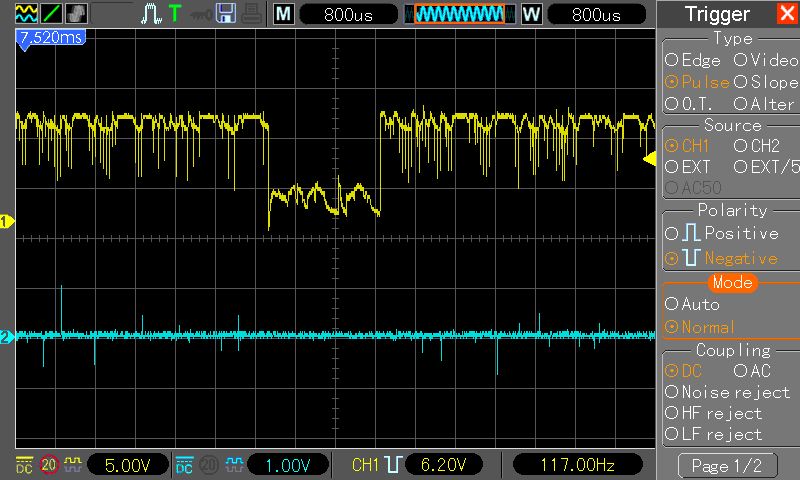Click the floppy disk save icon
The width and height of the screenshot is (800, 480).
pos(226,14)
